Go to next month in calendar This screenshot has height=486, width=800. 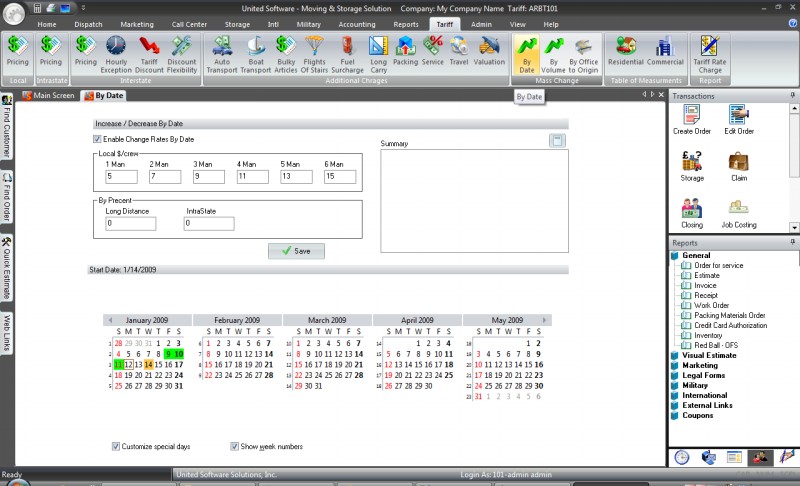[x=544, y=320]
